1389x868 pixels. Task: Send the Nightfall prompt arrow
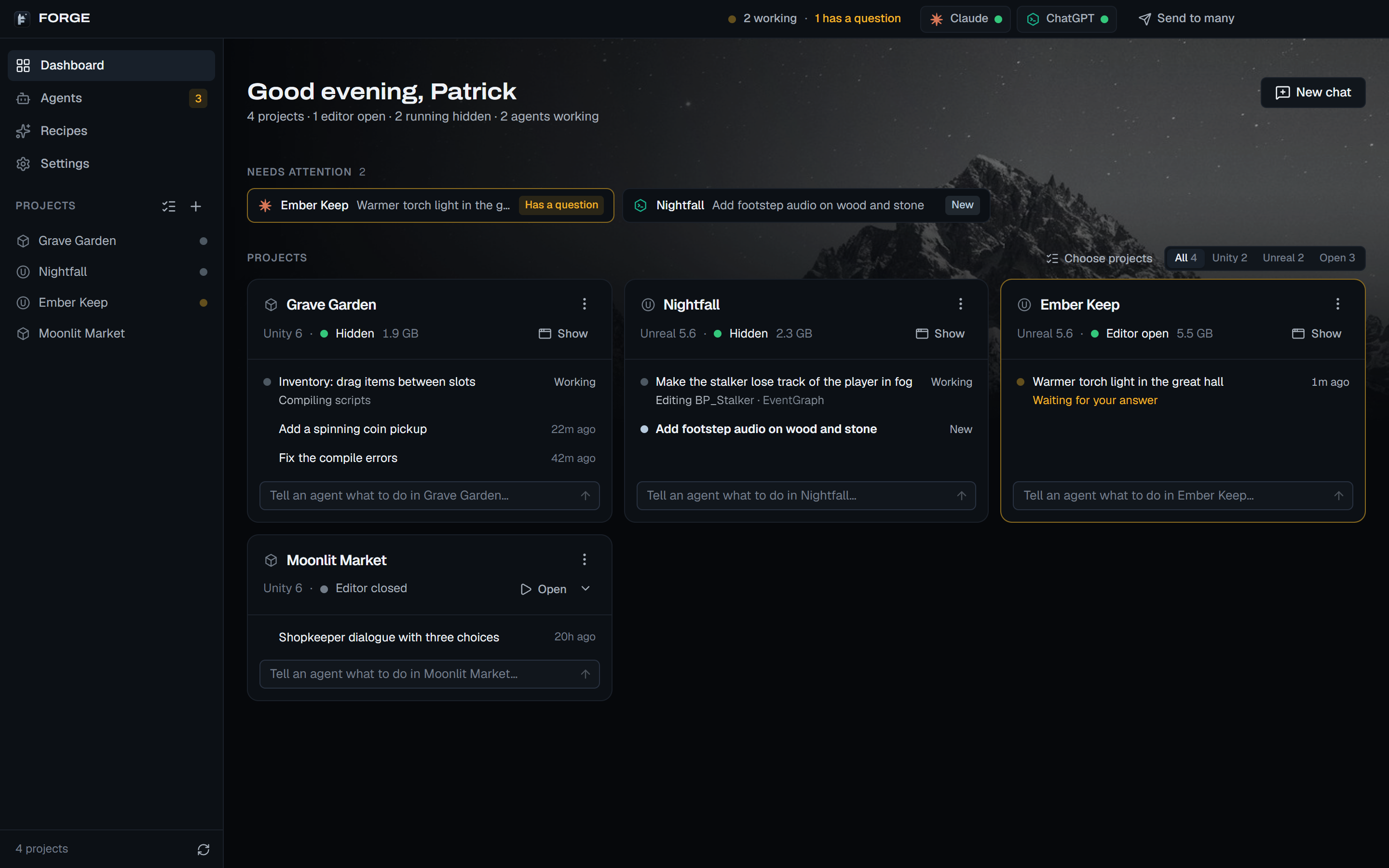click(x=961, y=495)
